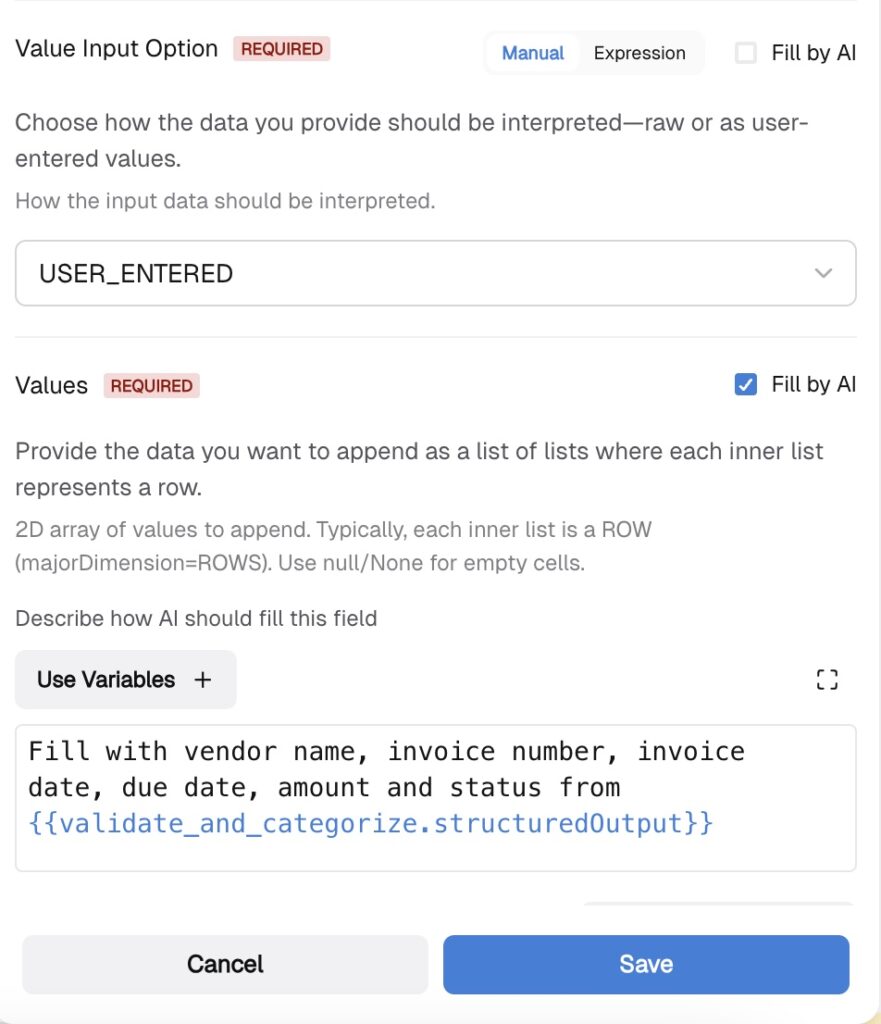Click the plus icon beside Use Variables

tap(202, 679)
